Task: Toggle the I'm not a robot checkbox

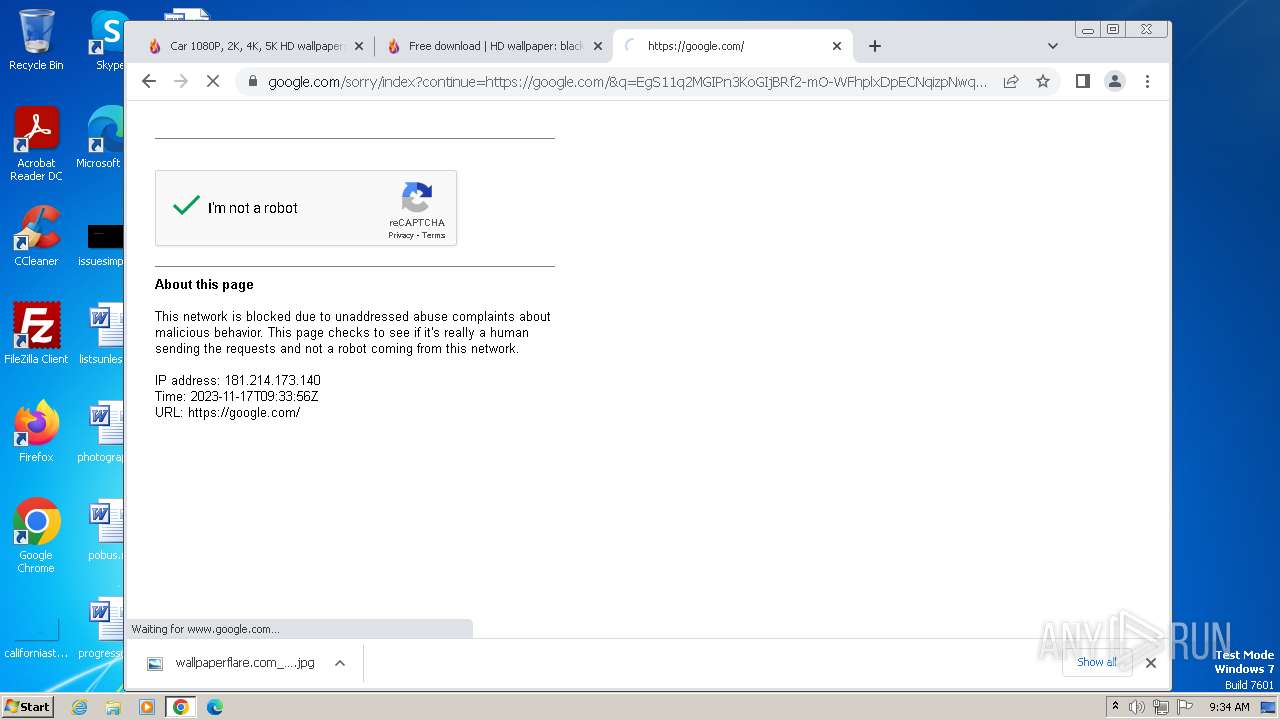Action: click(x=186, y=206)
